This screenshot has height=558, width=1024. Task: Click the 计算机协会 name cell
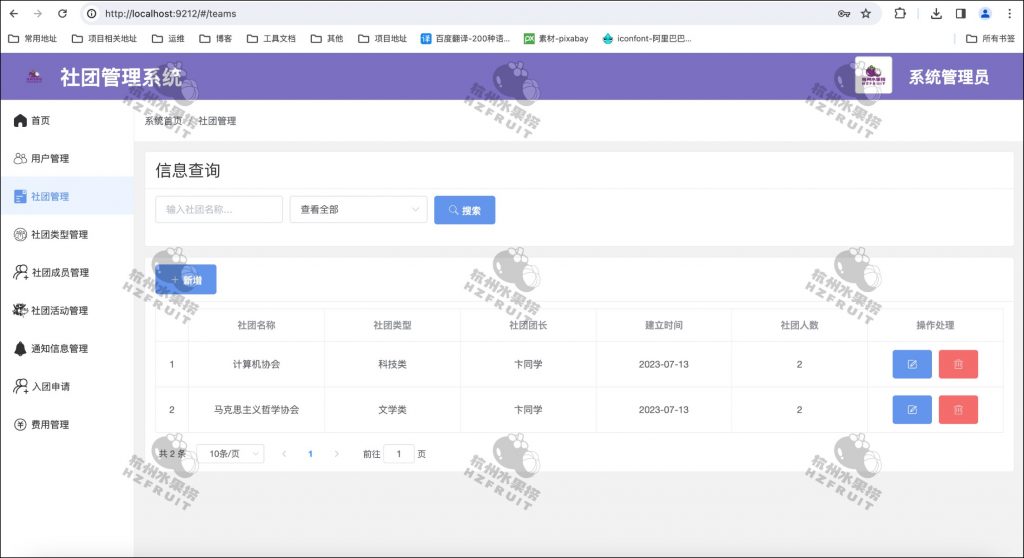coord(256,364)
